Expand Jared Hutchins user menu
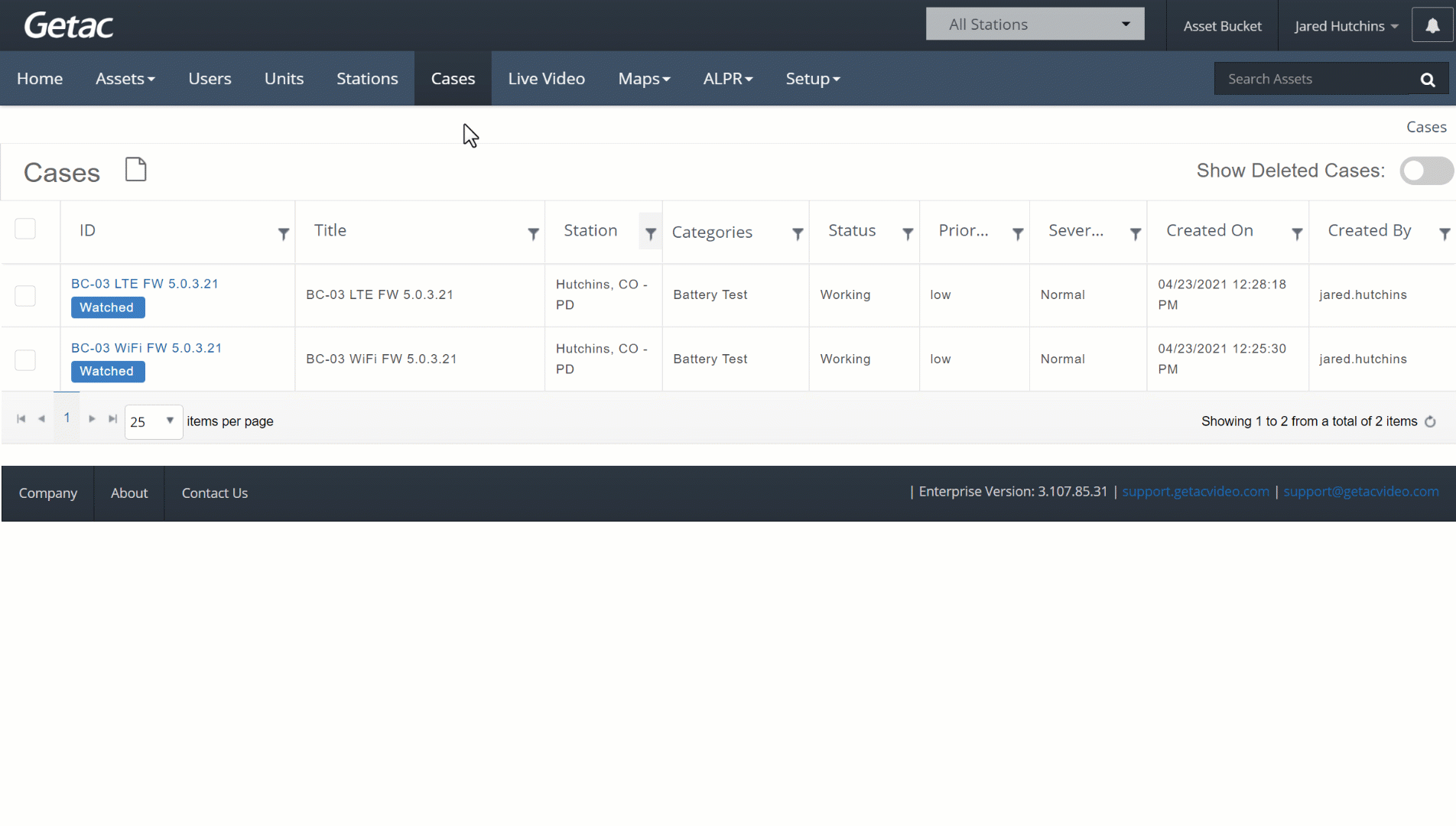The image size is (1456, 826). coord(1346,26)
